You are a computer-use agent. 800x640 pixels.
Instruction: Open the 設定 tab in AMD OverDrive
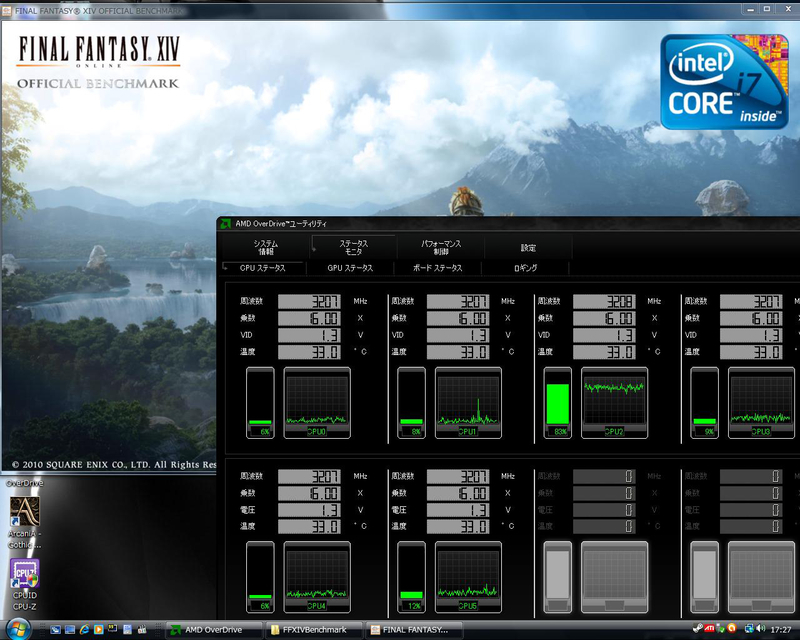tap(528, 248)
